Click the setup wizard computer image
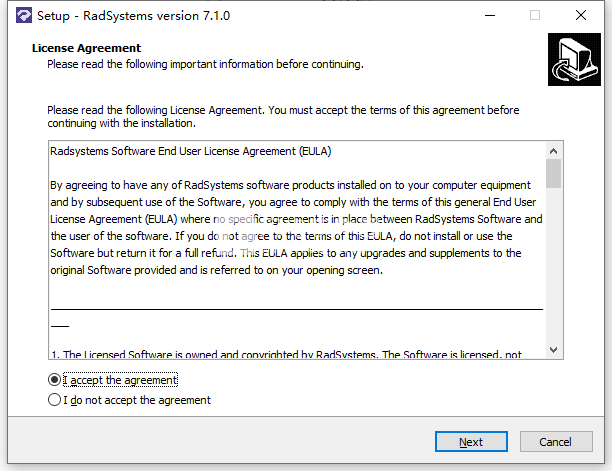 click(x=574, y=59)
